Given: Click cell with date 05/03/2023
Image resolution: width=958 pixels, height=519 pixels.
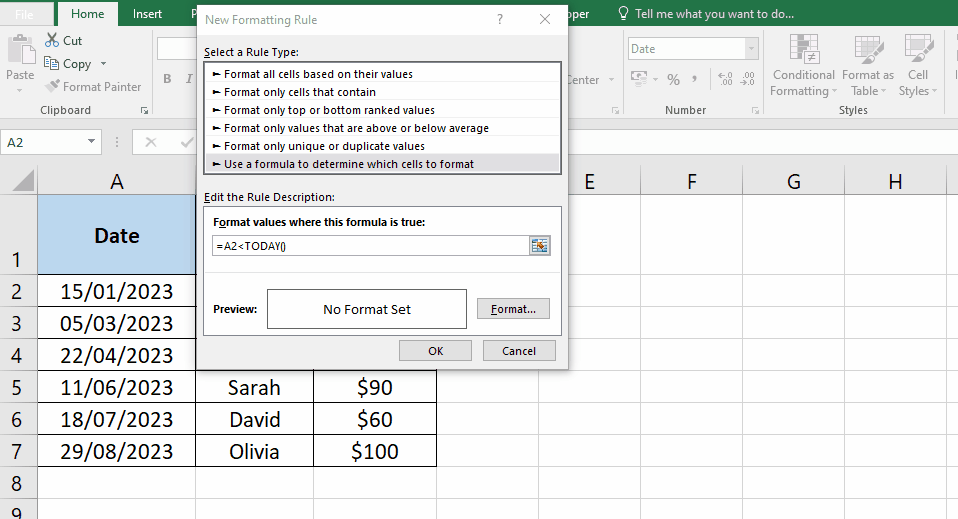Looking at the screenshot, I should pyautogui.click(x=117, y=323).
